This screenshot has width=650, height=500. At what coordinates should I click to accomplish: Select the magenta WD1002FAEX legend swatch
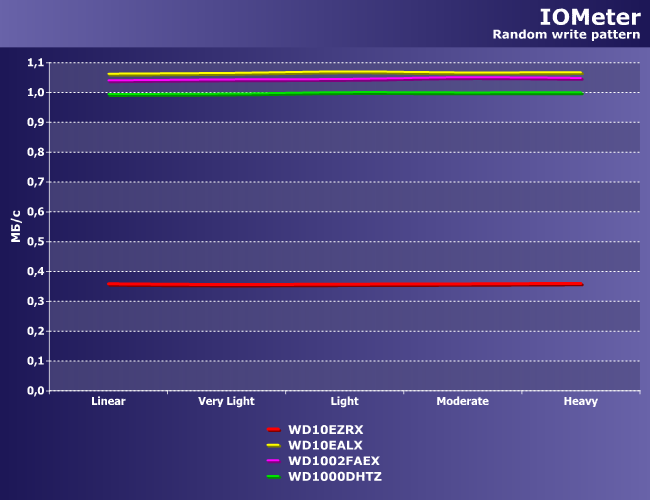click(274, 461)
